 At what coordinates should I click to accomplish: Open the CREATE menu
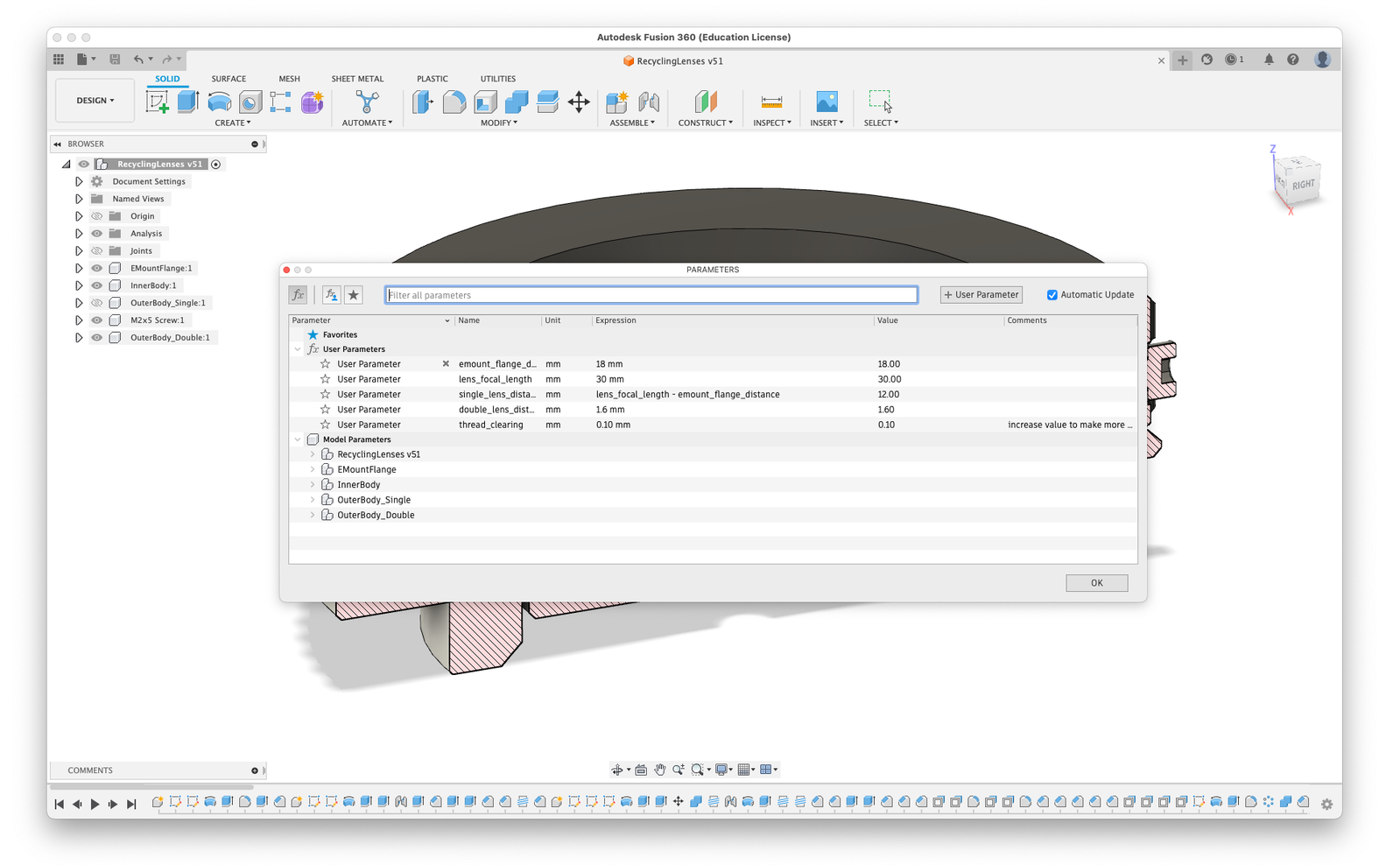233,123
